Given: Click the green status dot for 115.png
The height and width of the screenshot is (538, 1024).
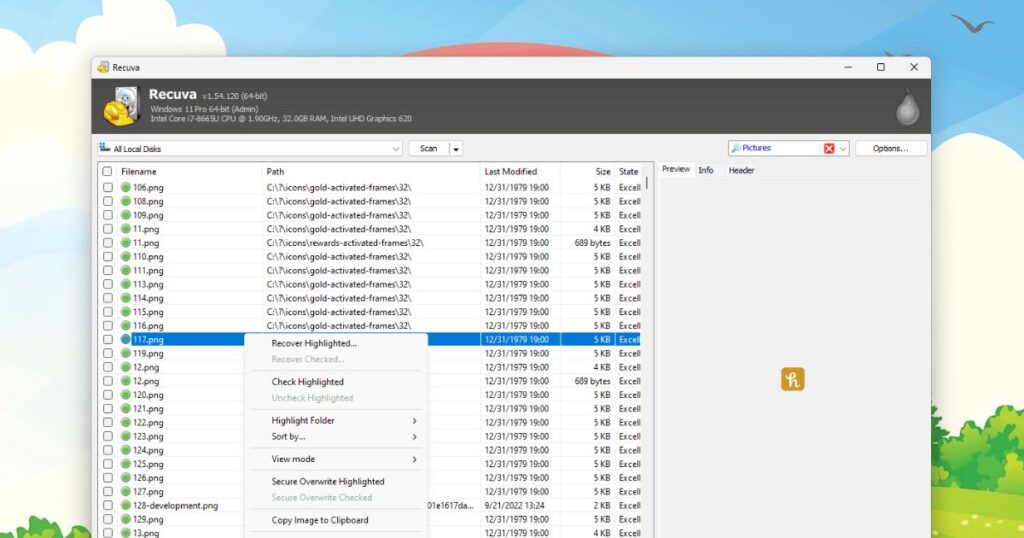Looking at the screenshot, I should (x=126, y=312).
